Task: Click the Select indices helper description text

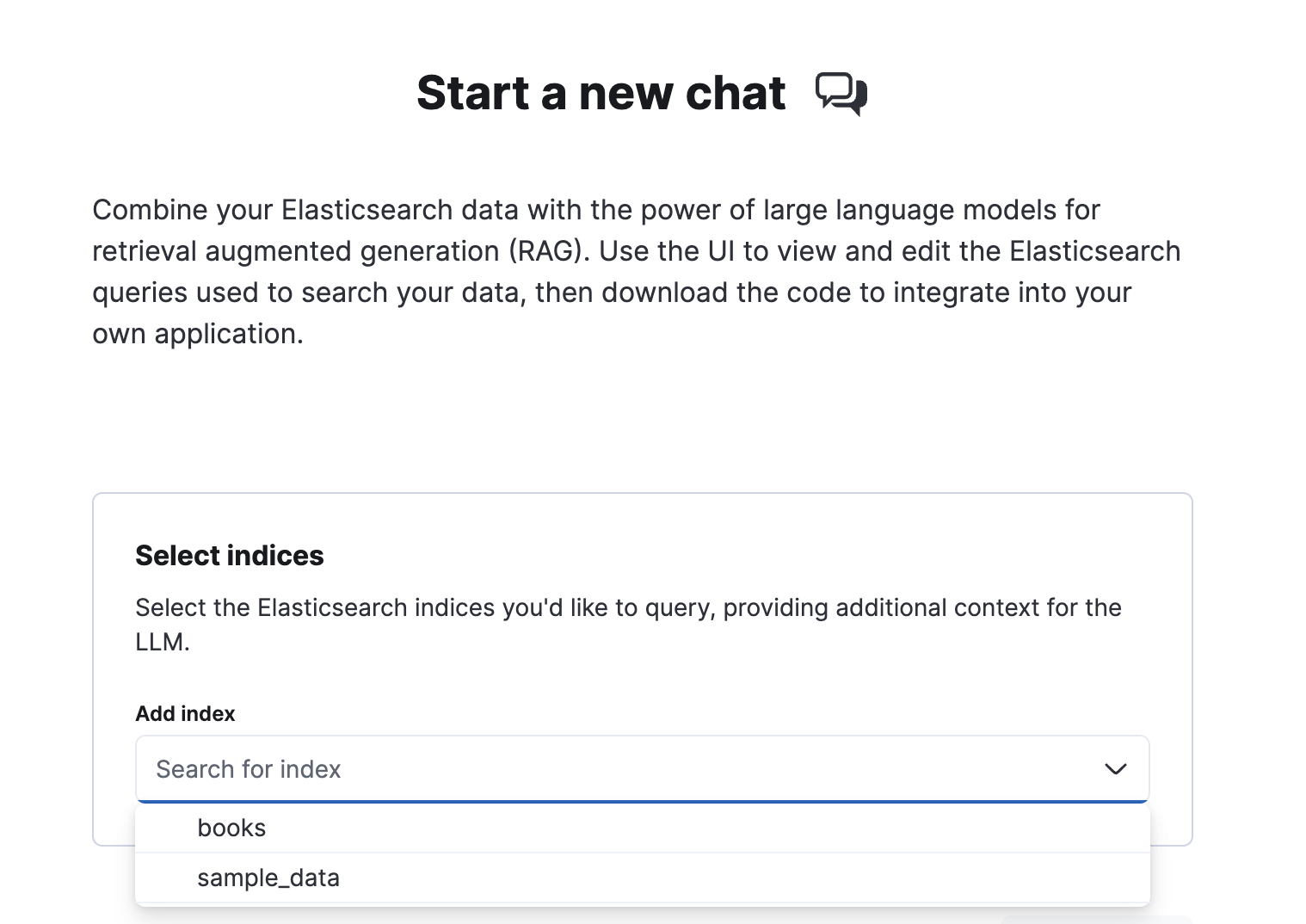Action: [628, 608]
